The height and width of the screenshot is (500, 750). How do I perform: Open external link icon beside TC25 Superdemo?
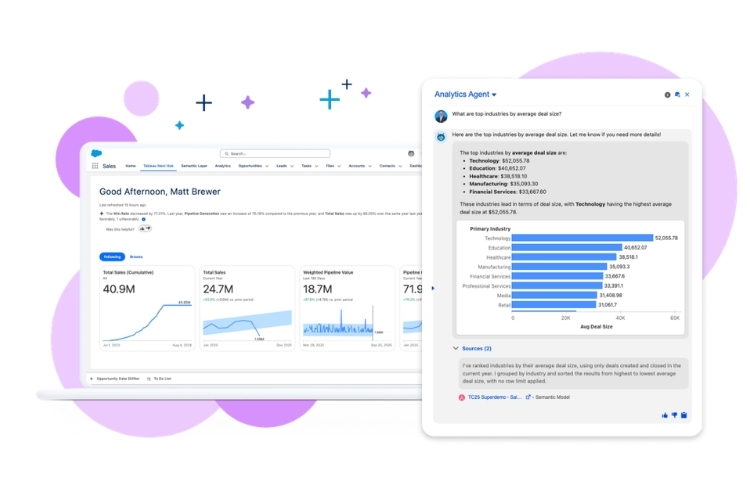click(x=528, y=397)
